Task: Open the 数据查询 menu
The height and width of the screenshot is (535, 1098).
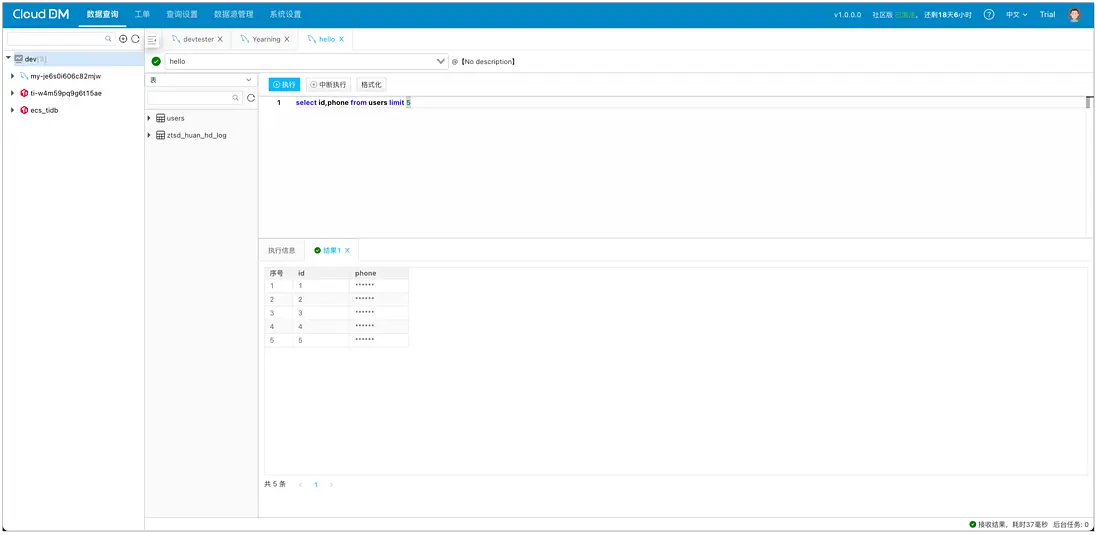Action: [102, 14]
